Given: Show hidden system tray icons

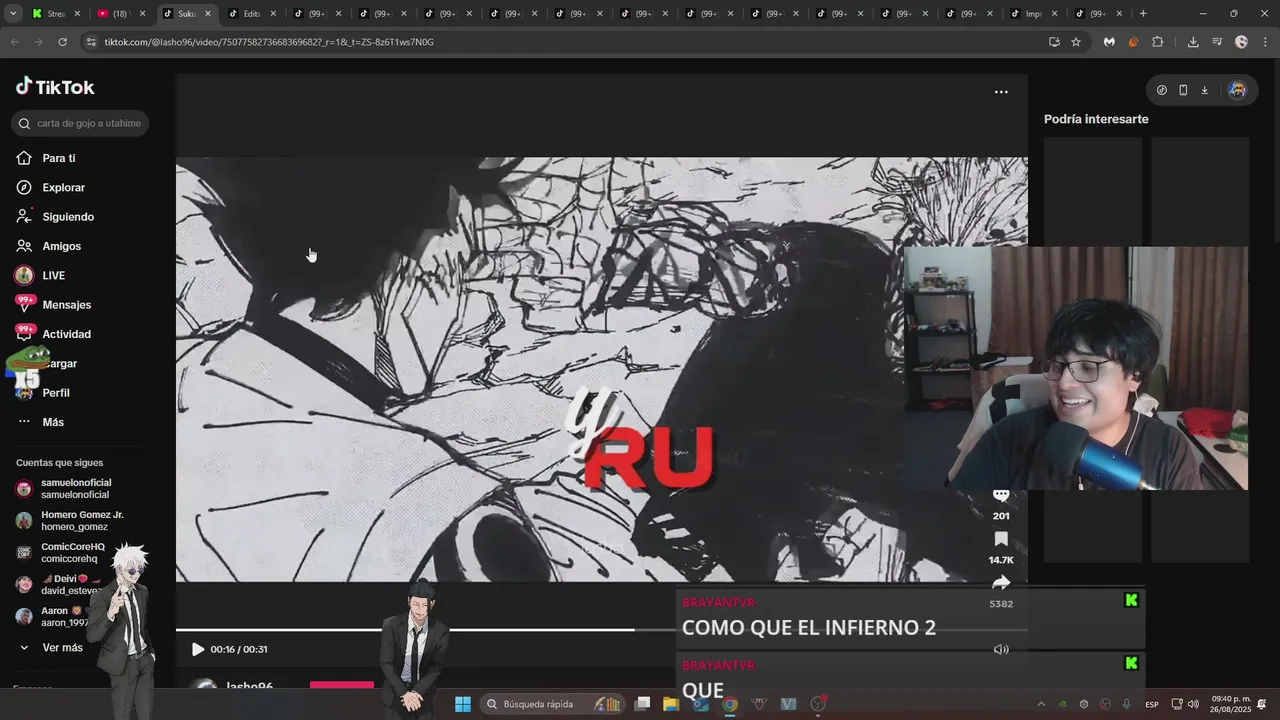Looking at the screenshot, I should click(x=1041, y=704).
